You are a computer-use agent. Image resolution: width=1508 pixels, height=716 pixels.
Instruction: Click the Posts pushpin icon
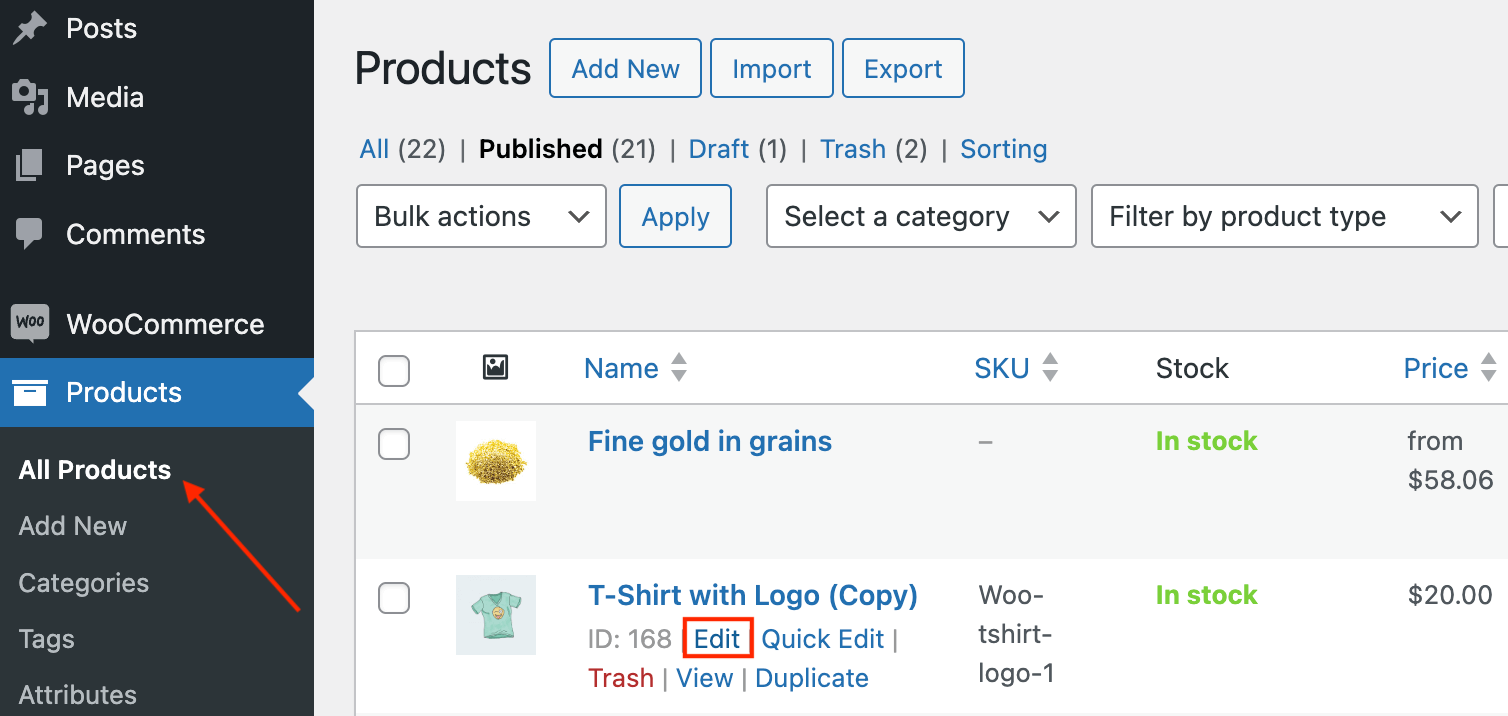30,29
